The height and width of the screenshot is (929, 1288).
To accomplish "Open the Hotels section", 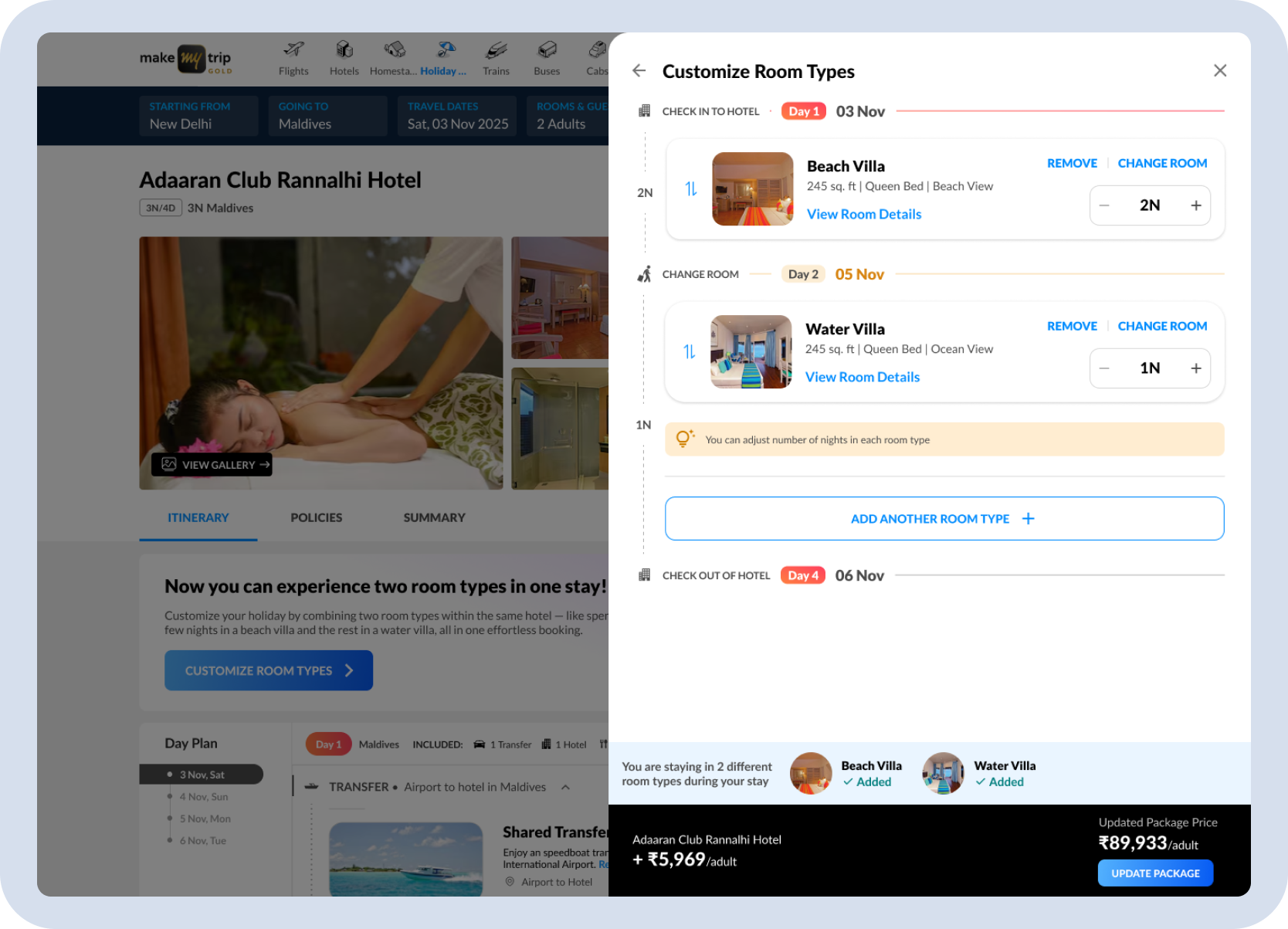I will [344, 59].
